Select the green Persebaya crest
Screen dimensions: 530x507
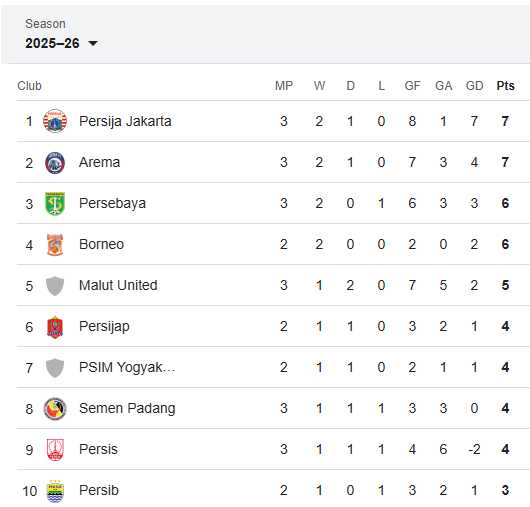[x=55, y=203]
